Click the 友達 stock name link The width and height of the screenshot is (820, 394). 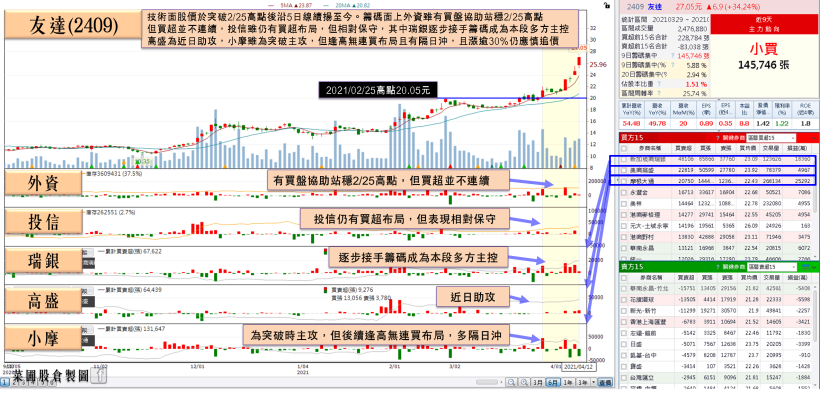tap(655, 7)
